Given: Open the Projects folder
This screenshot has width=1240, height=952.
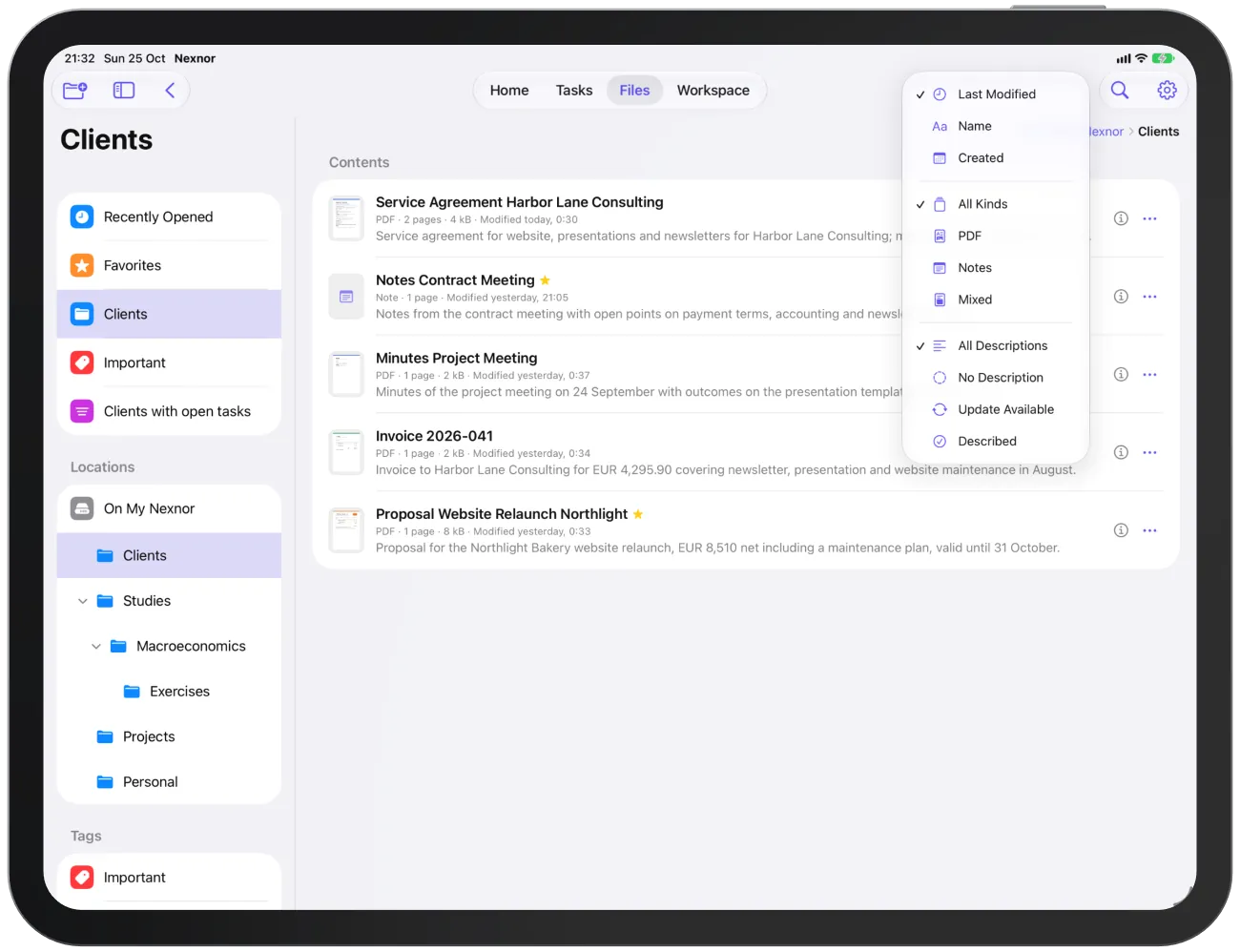Looking at the screenshot, I should click(x=169, y=736).
